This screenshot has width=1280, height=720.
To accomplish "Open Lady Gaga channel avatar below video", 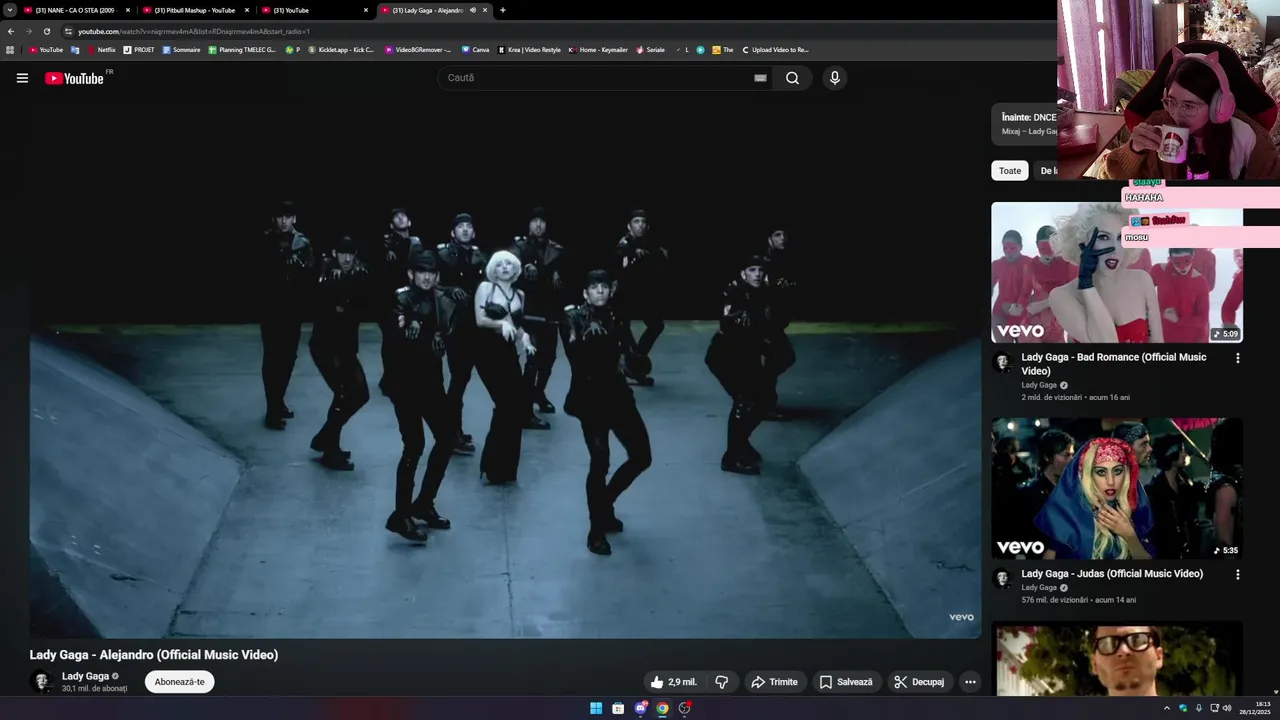I will 42,682.
